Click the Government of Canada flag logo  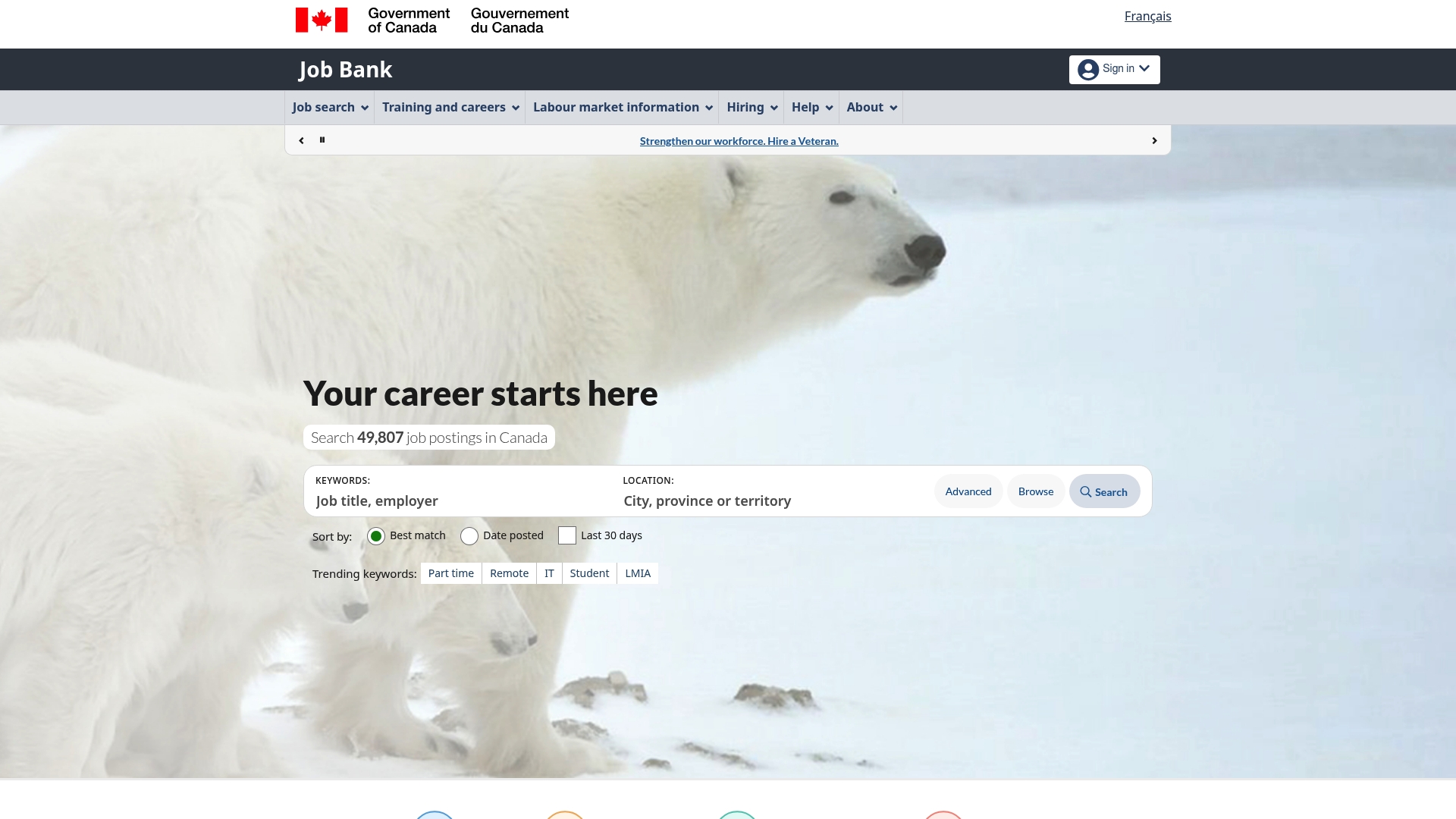(322, 20)
